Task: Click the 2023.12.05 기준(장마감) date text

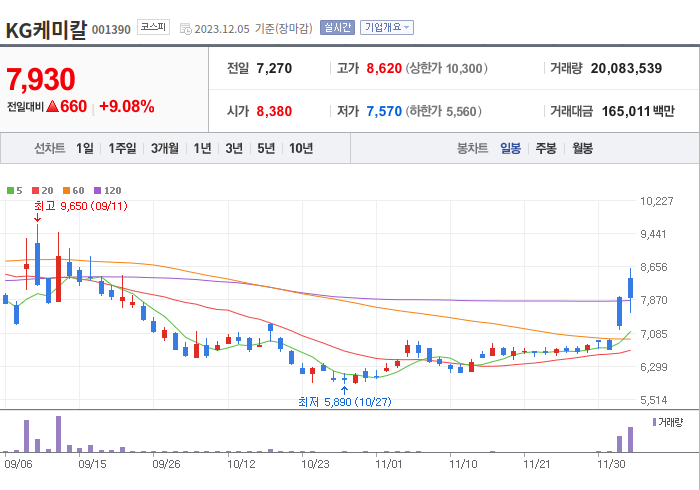Action: pyautogui.click(x=253, y=29)
